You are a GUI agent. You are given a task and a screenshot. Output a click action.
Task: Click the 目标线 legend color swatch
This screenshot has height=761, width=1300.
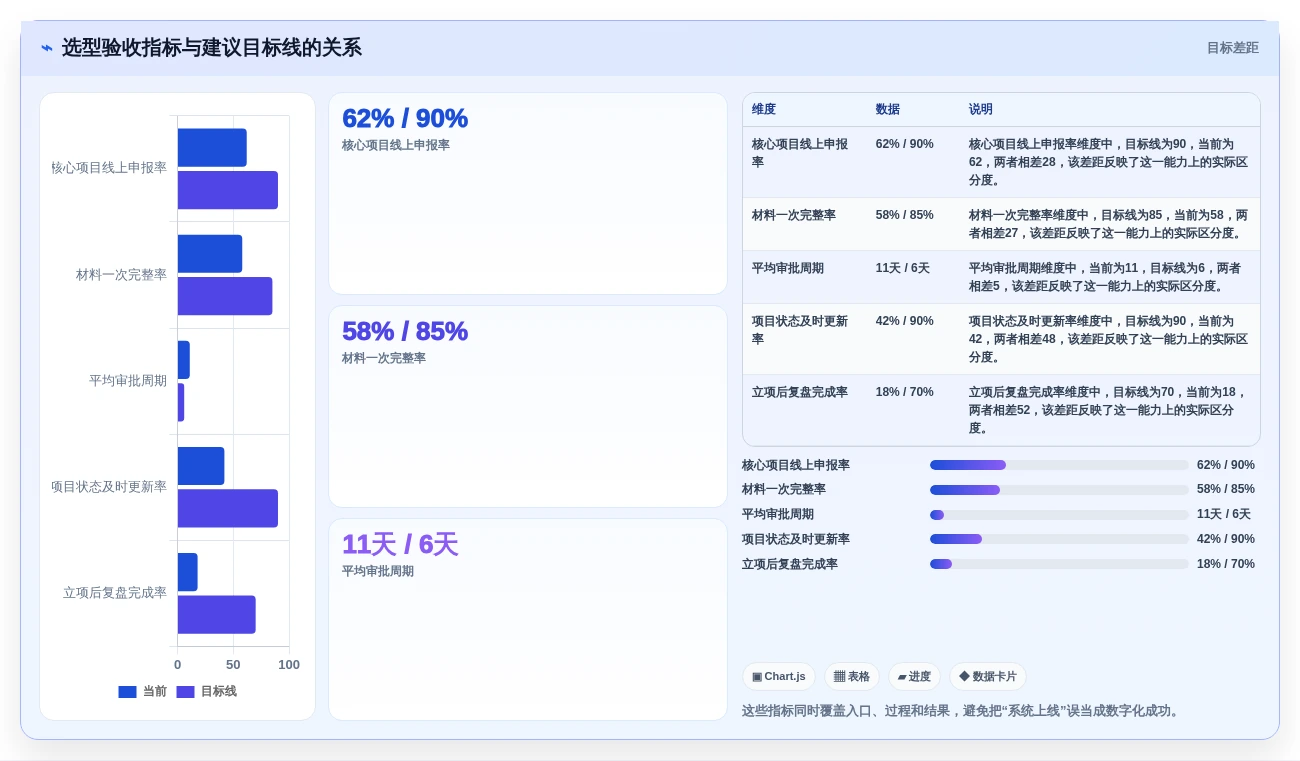tap(185, 692)
